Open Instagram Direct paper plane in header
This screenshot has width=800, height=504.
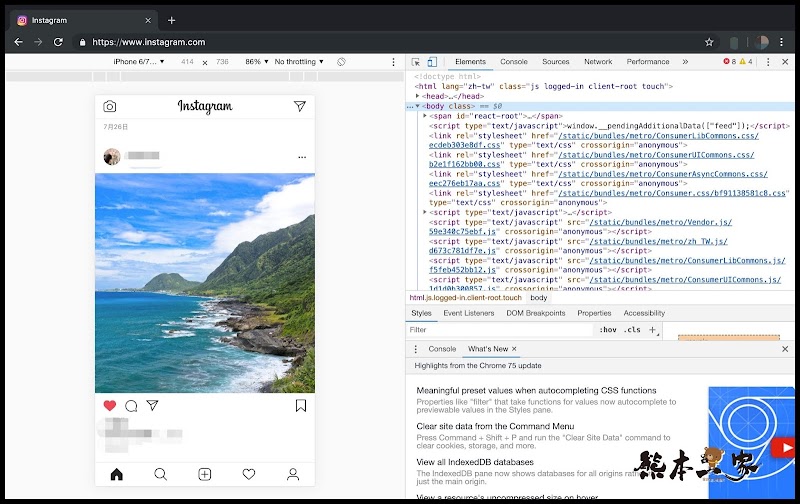coord(300,106)
